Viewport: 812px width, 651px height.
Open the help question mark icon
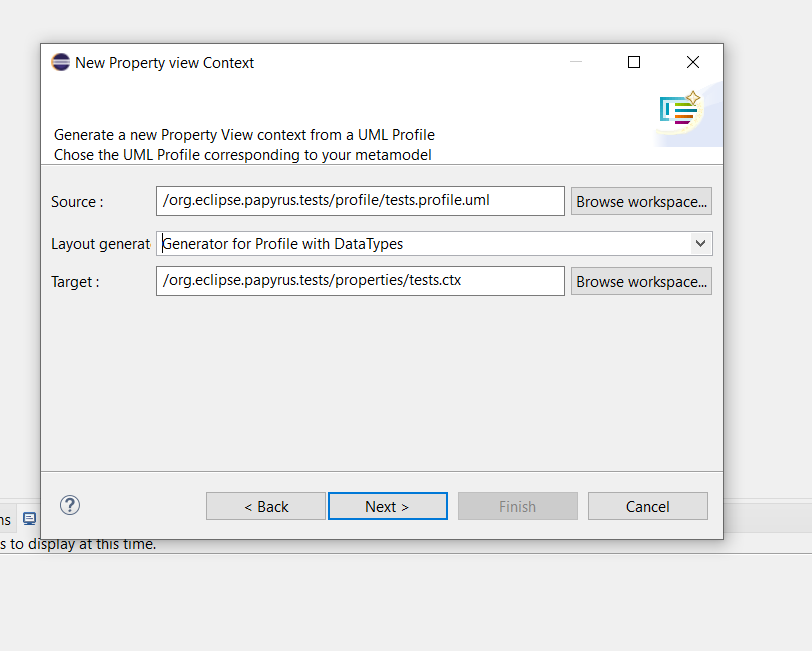[x=70, y=505]
